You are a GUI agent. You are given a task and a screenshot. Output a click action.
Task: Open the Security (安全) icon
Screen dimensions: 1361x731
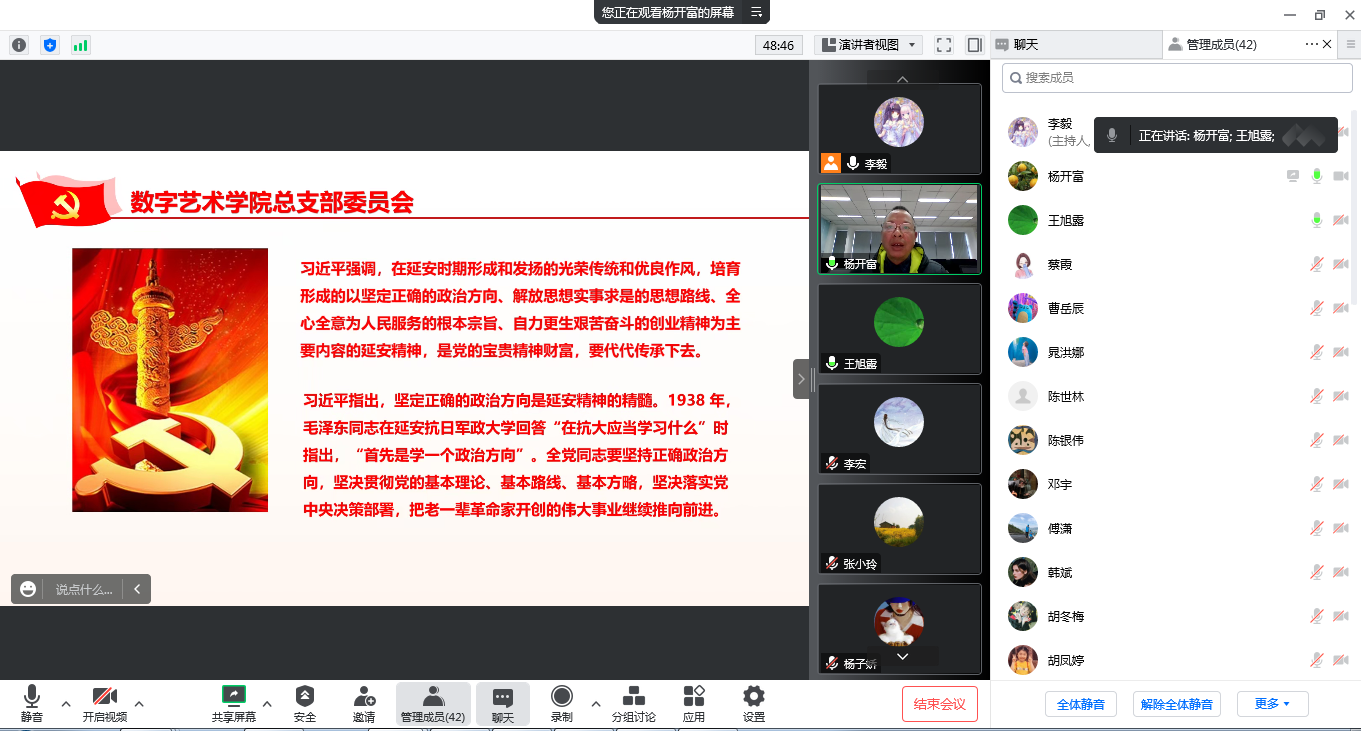pos(305,703)
